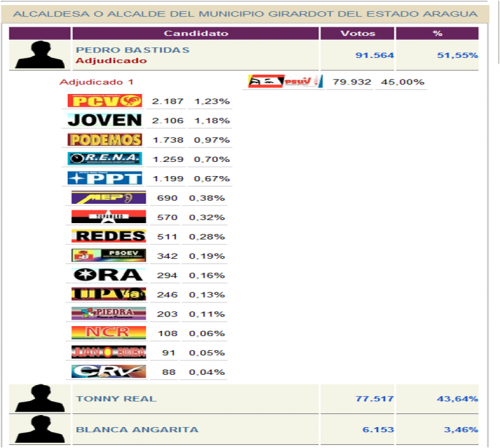The image size is (500, 448).
Task: Click Tonny Real percentage 43,64%
Action: click(x=458, y=399)
